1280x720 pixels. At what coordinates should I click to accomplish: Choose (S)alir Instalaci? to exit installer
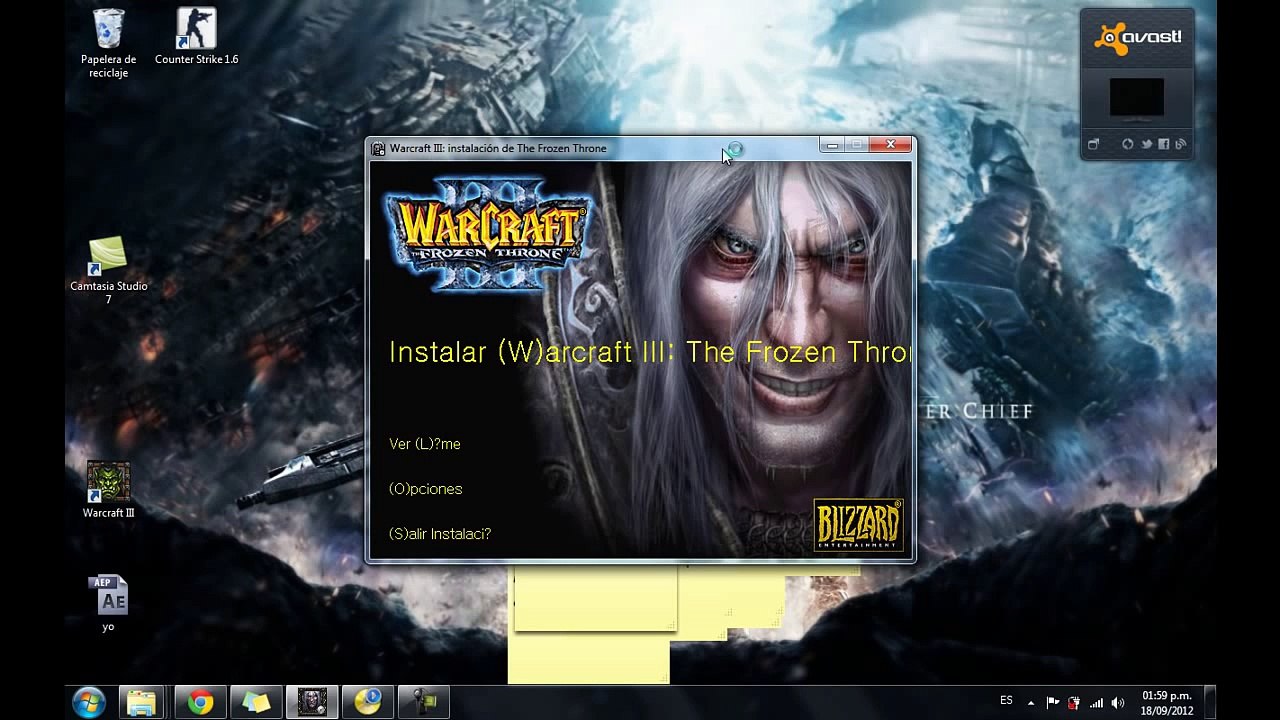coord(440,534)
